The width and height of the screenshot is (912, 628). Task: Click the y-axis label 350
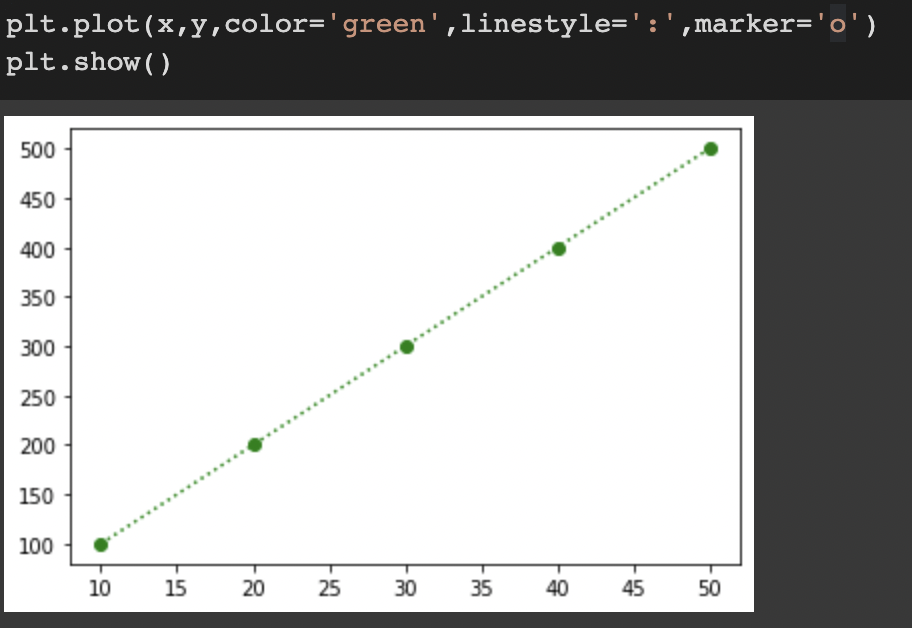click(x=37, y=298)
